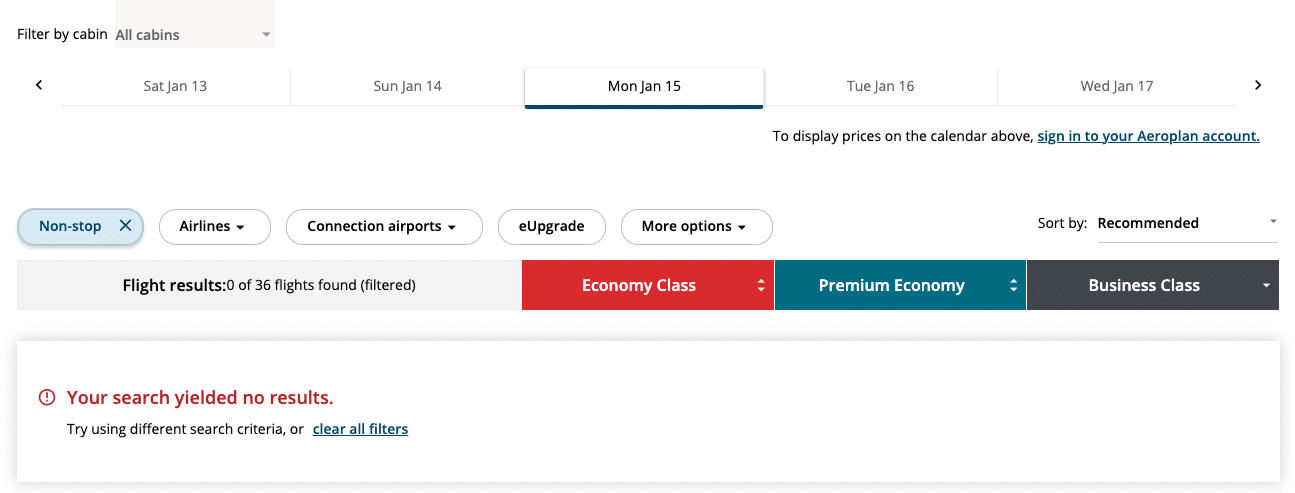Image resolution: width=1295 pixels, height=493 pixels.
Task: Click the clear all filters link
Action: tap(360, 429)
